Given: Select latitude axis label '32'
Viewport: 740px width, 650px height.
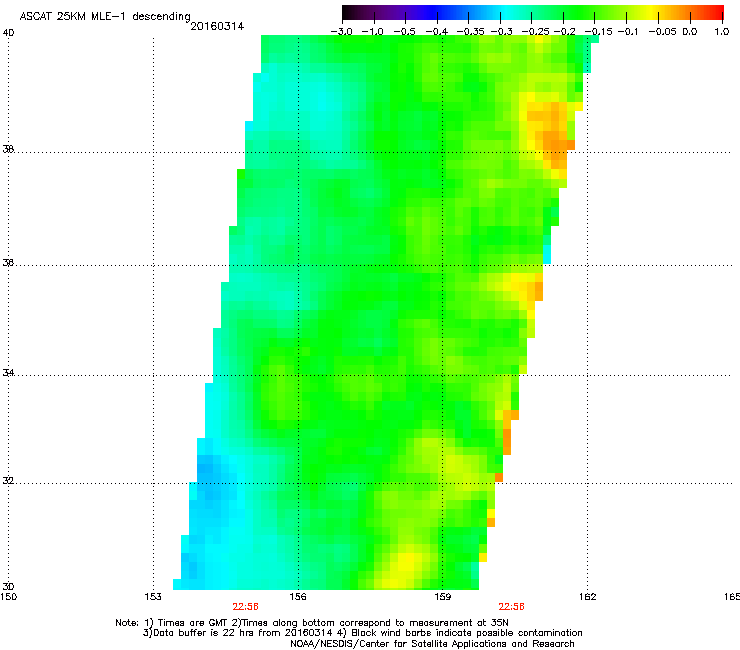Looking at the screenshot, I should [8, 481].
